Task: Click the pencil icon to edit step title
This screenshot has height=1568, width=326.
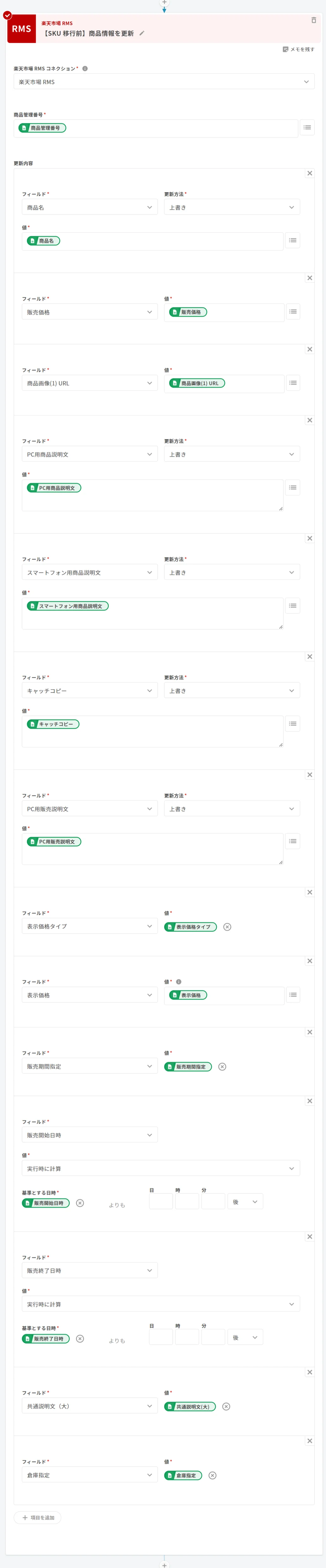Action: tap(142, 33)
